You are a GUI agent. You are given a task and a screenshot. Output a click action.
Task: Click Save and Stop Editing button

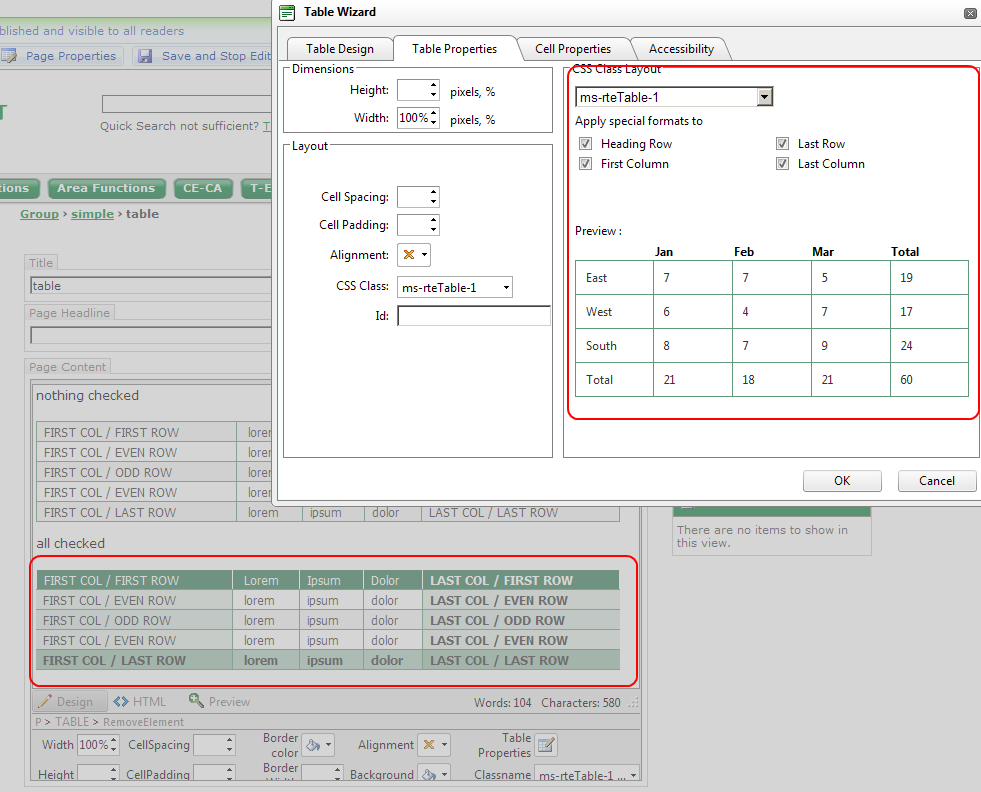click(203, 56)
